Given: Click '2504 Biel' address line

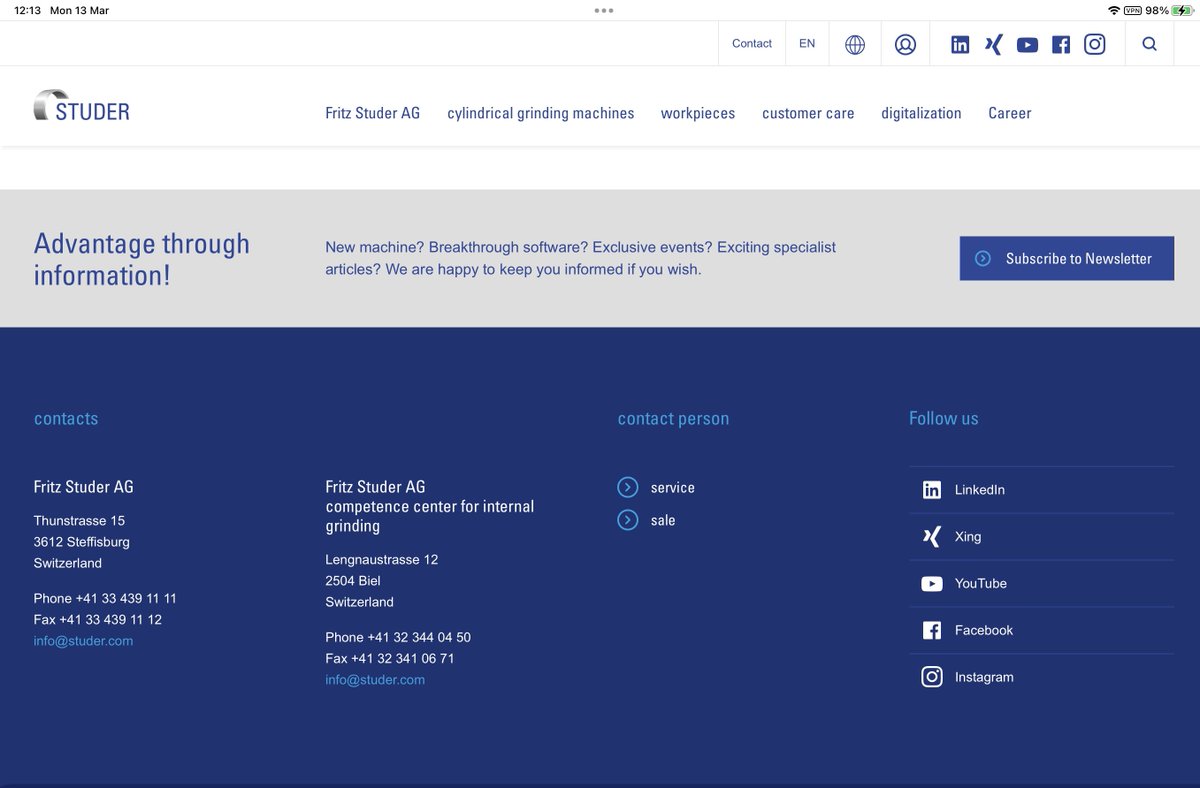Looking at the screenshot, I should (x=353, y=580).
